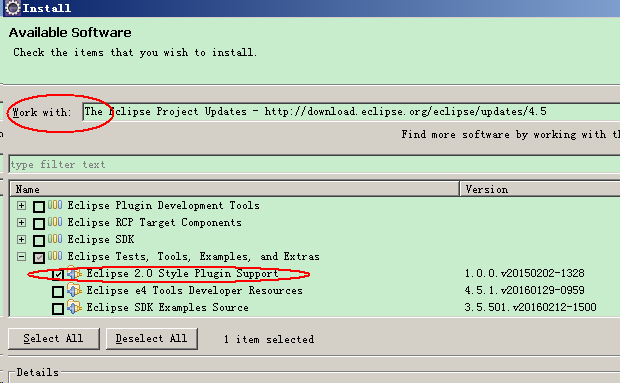Expand the Eclipse RCP Target Components node
This screenshot has width=620, height=383.
click(21, 223)
